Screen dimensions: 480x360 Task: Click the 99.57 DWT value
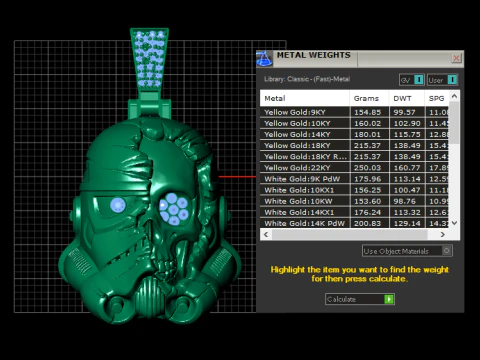tap(404, 112)
